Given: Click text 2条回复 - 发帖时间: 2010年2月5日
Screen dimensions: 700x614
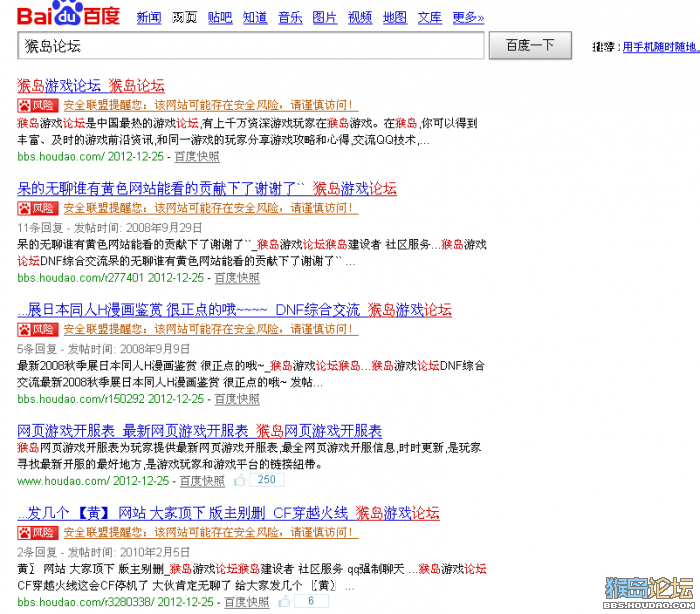Looking at the screenshot, I should coord(104,553).
